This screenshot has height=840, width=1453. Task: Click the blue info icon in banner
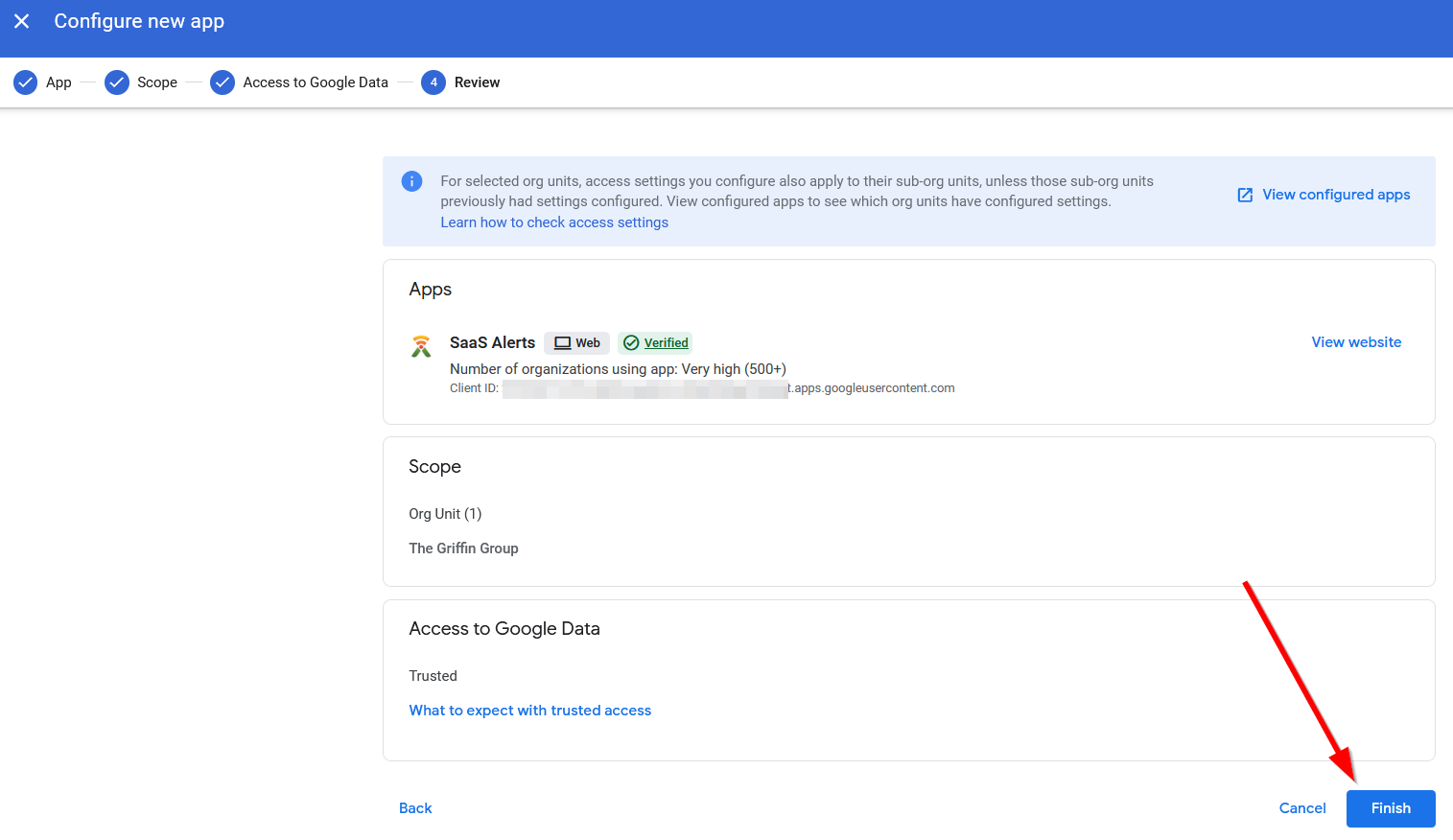coord(412,181)
